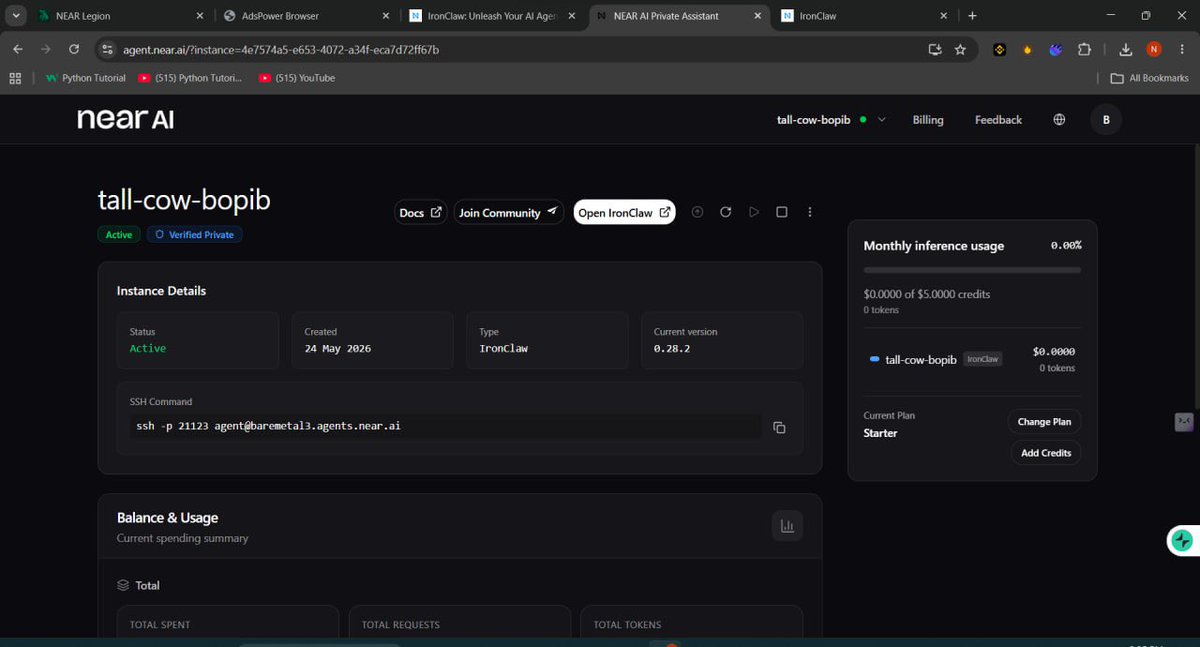The image size is (1200, 647).
Task: Switch to IronClaw: Unleash Your AI Agent tab
Action: 495,16
